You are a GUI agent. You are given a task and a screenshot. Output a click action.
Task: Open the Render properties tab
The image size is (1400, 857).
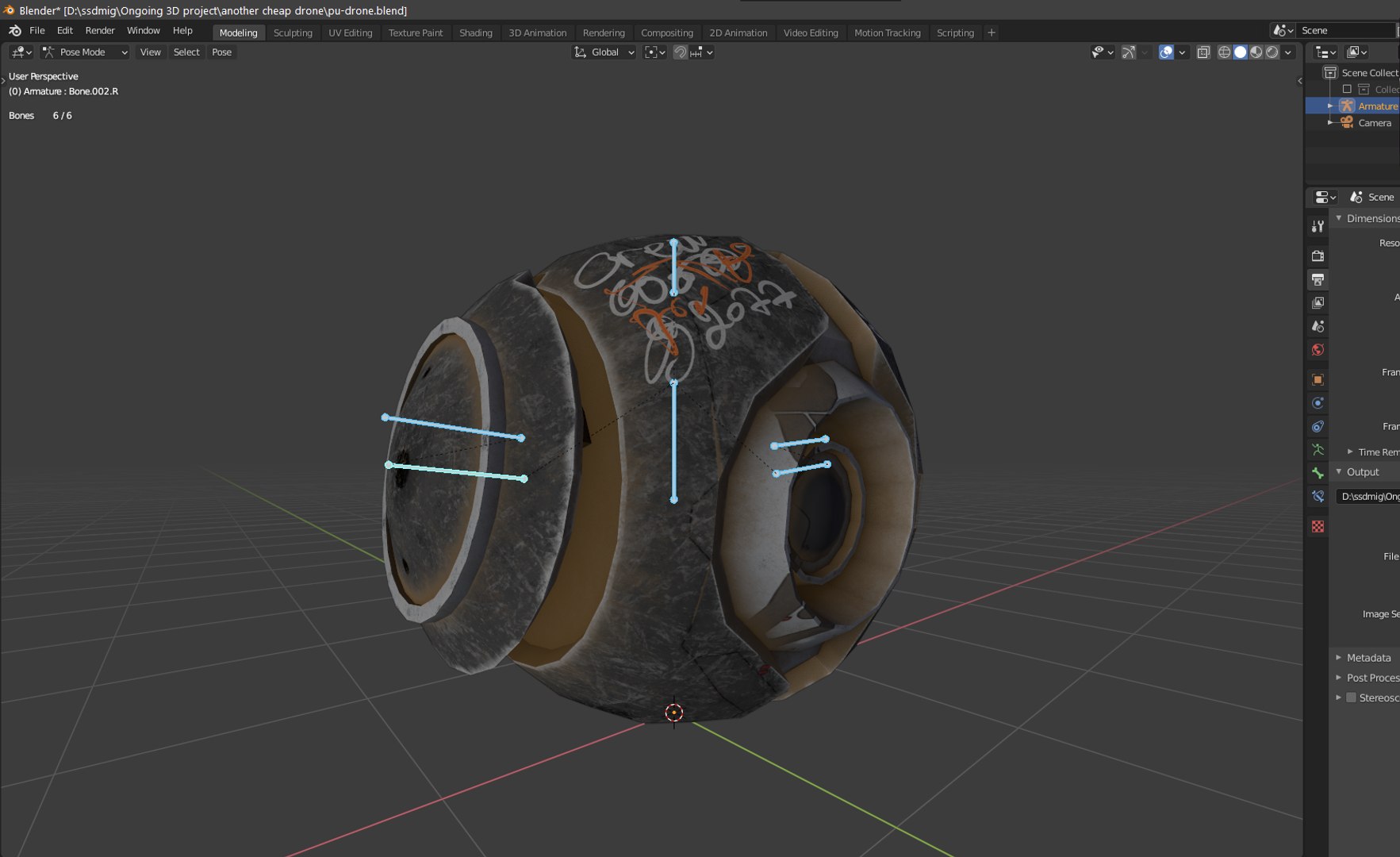pos(1318,256)
